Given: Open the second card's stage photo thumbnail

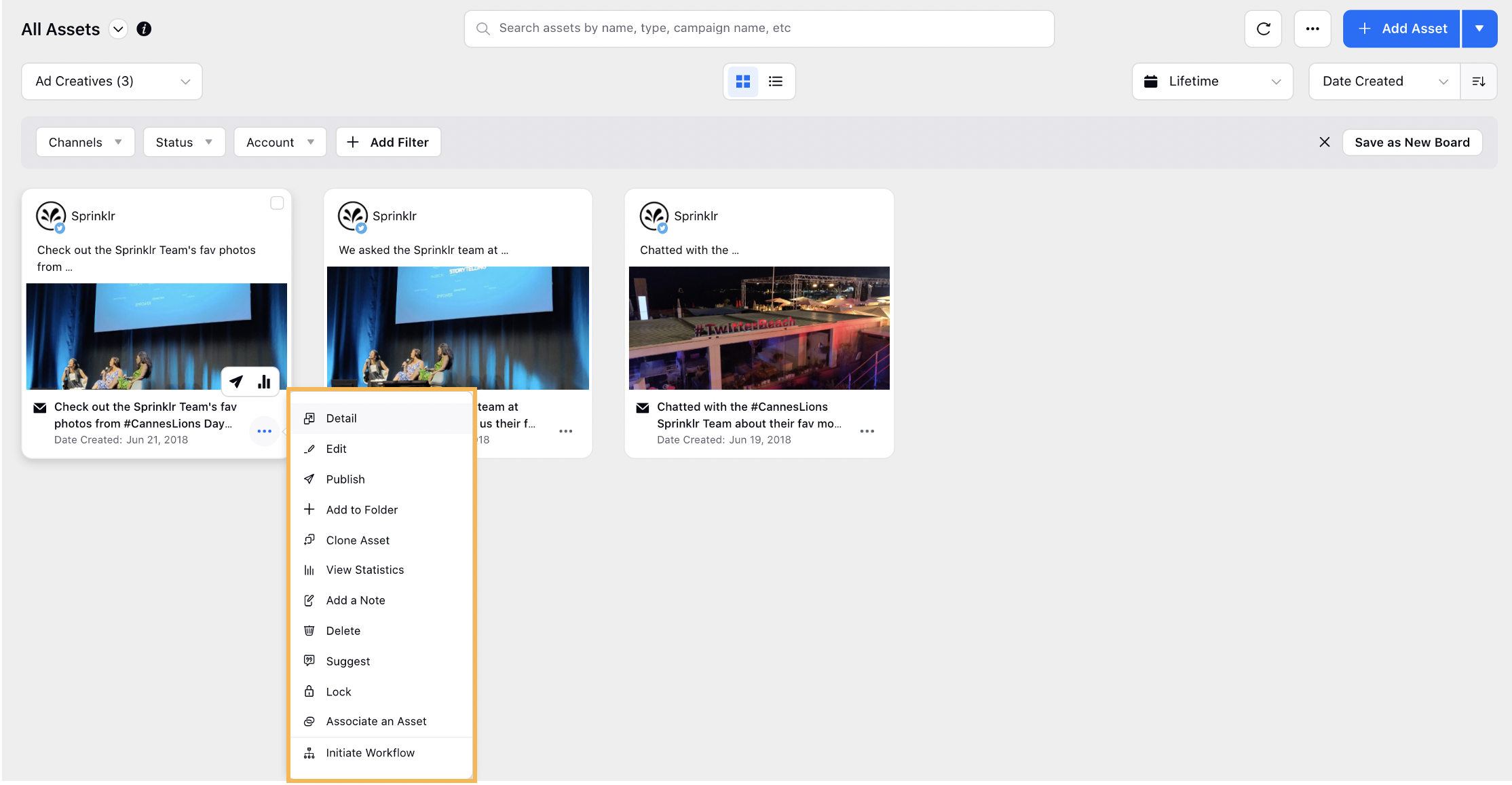Looking at the screenshot, I should (x=458, y=328).
